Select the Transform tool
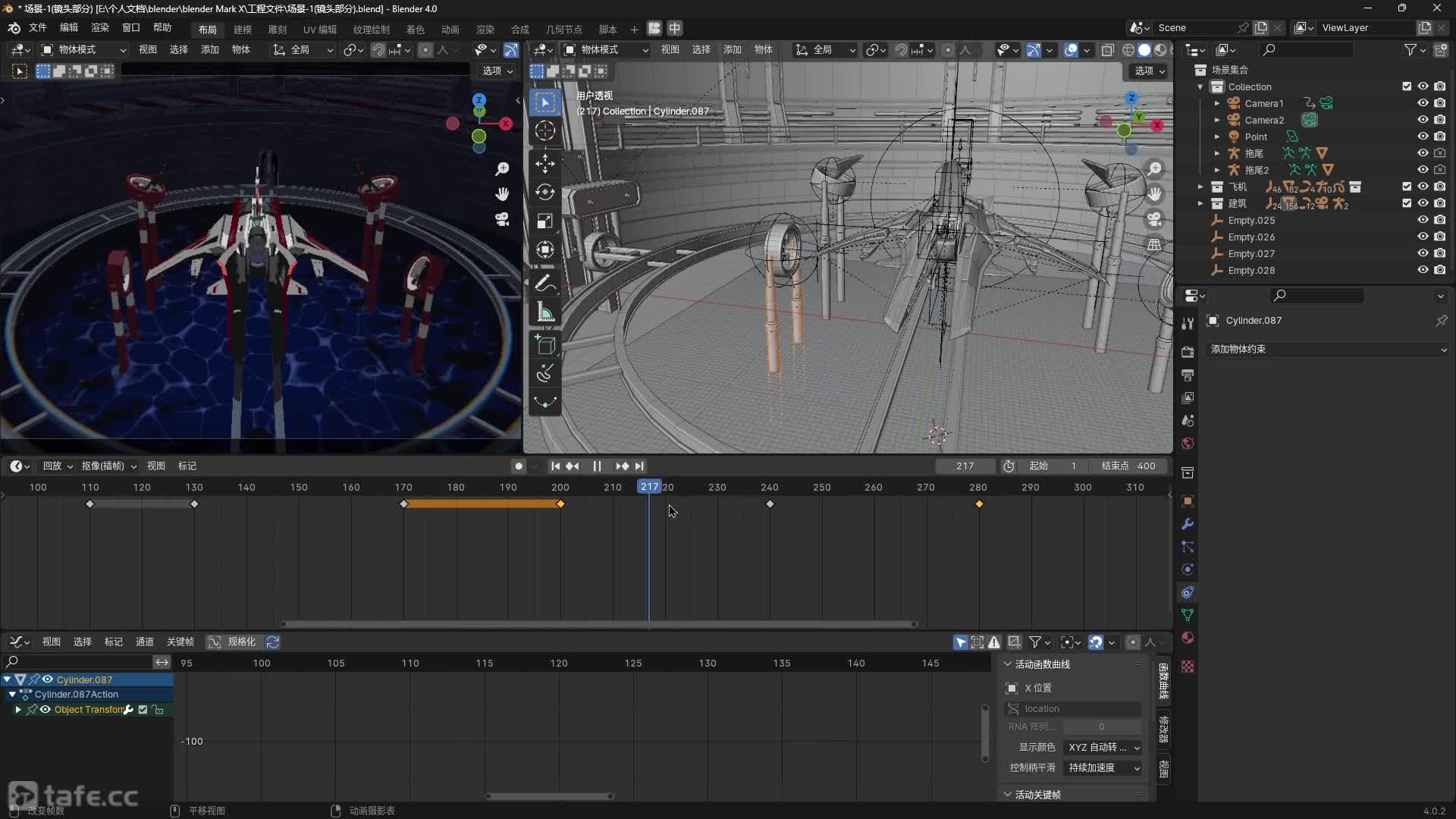Image resolution: width=1456 pixels, height=819 pixels. click(x=544, y=249)
